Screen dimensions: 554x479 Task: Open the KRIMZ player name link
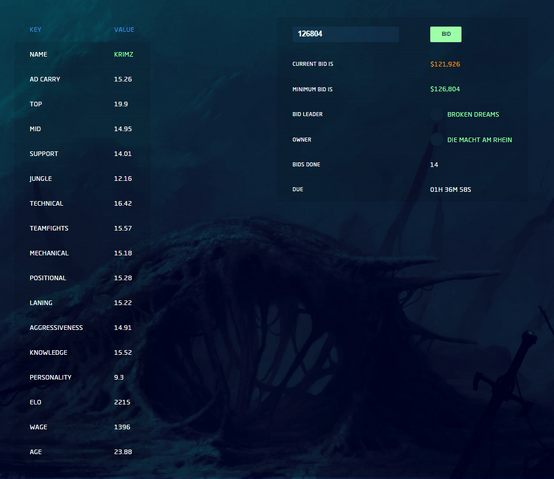click(x=124, y=54)
